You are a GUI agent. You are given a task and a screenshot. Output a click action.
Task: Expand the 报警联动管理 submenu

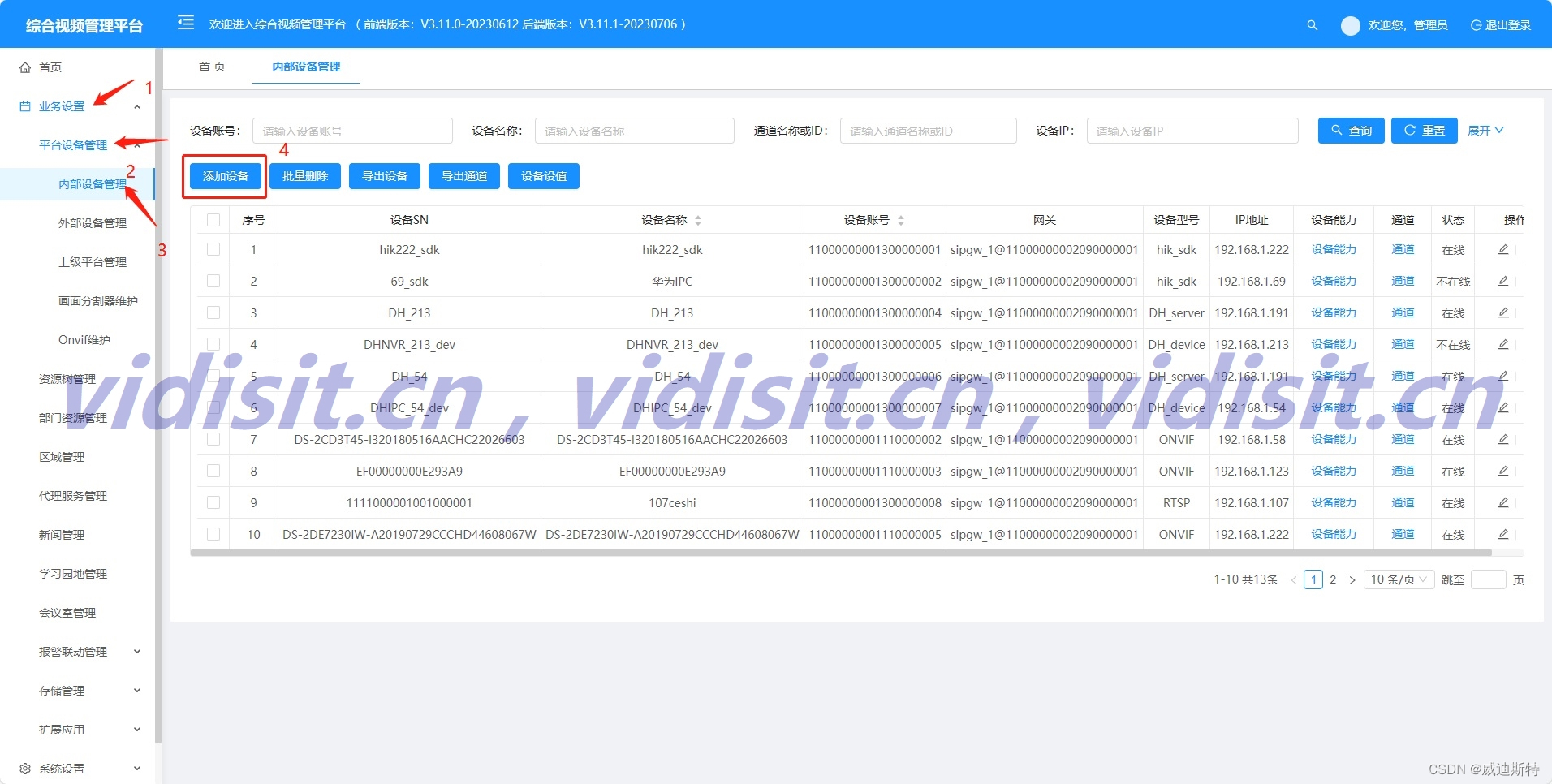pyautogui.click(x=73, y=651)
